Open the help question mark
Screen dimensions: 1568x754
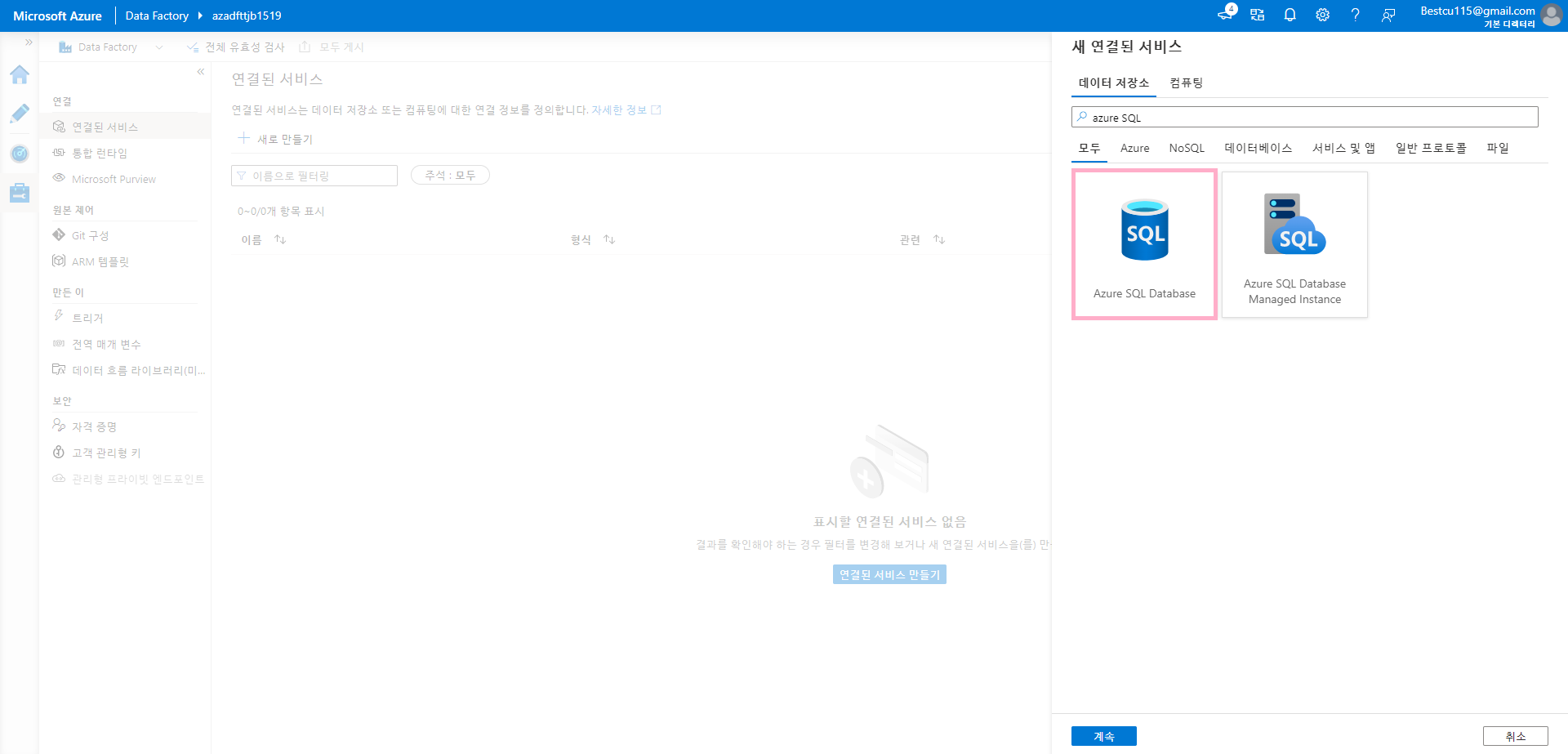click(x=1356, y=15)
